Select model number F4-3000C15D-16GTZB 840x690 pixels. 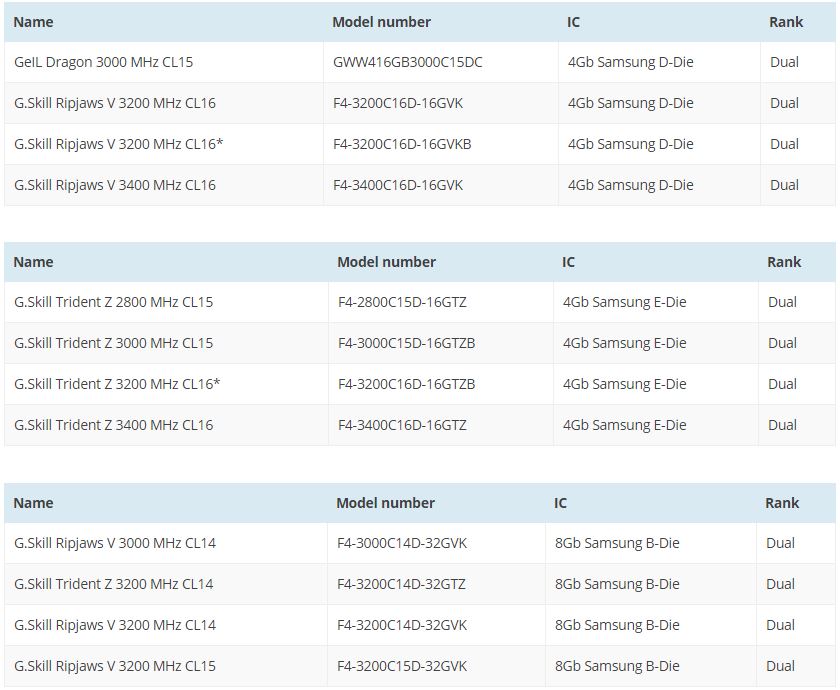point(406,343)
